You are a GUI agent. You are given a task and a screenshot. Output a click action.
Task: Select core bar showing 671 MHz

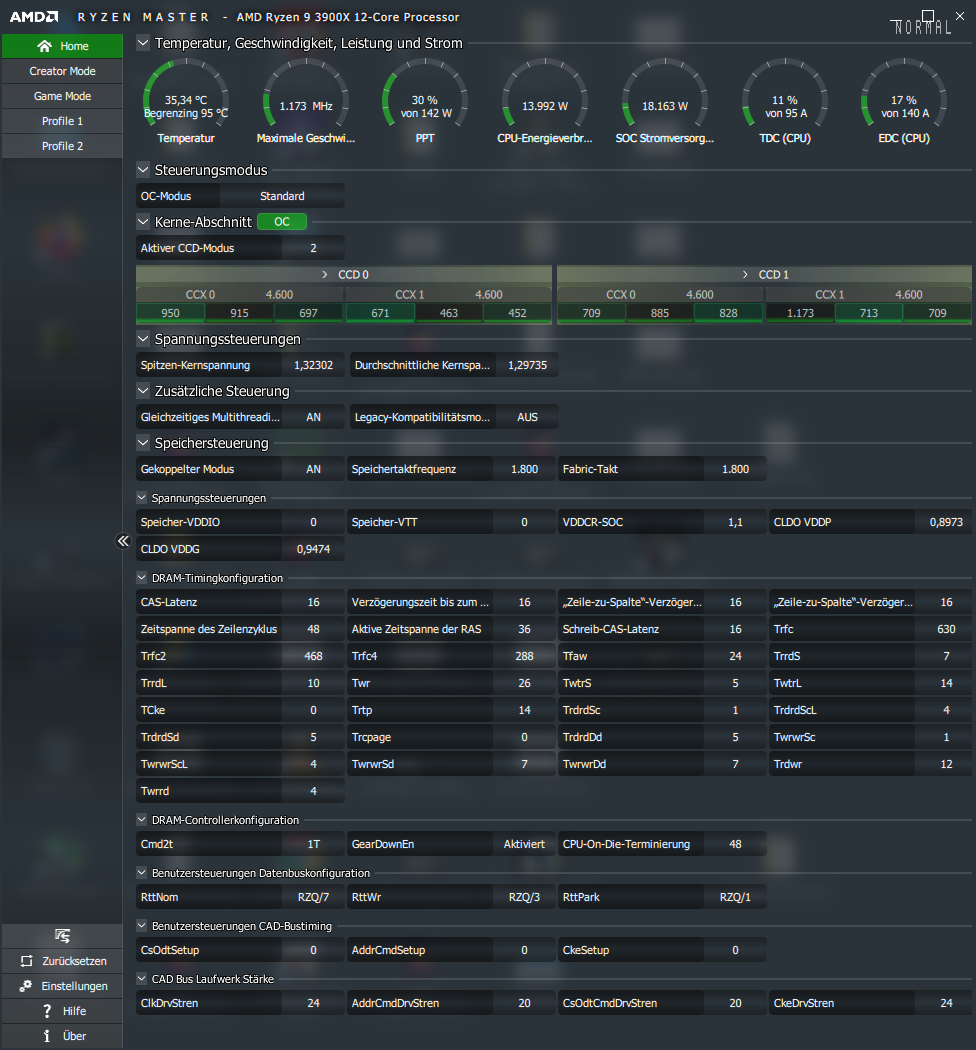(x=380, y=313)
